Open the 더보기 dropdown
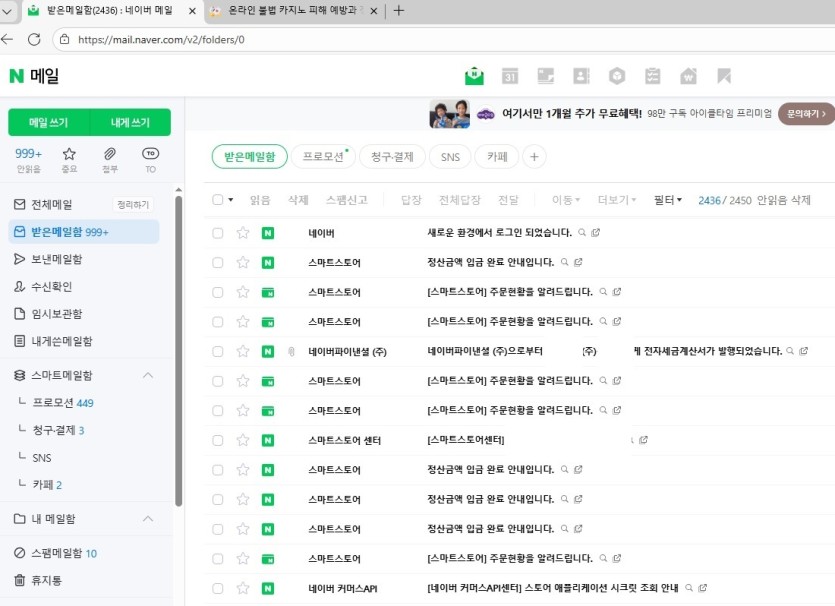Screen dimensions: 835x606 [617, 200]
